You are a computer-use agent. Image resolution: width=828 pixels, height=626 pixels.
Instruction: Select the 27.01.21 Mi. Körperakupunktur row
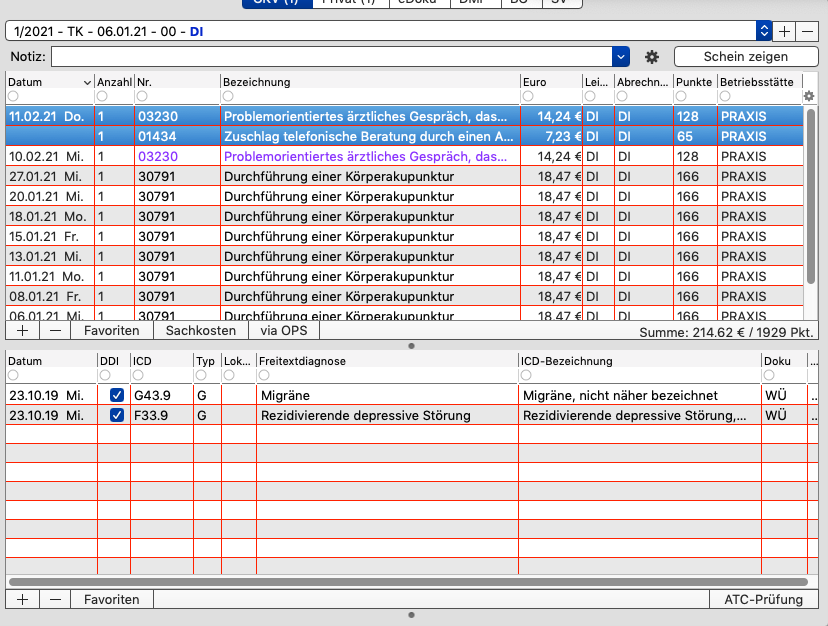pos(404,176)
